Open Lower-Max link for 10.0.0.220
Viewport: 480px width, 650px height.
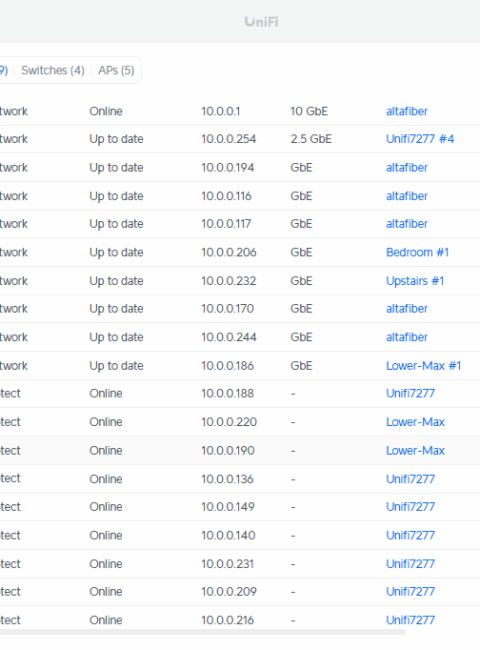(x=415, y=422)
